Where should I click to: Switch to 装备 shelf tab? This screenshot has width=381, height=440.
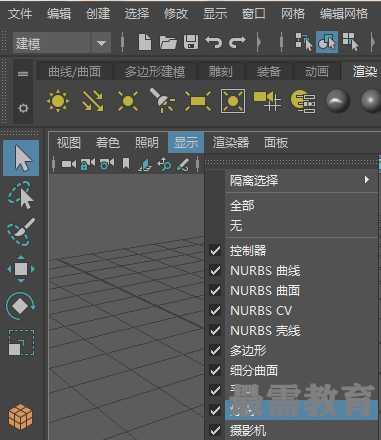269,71
